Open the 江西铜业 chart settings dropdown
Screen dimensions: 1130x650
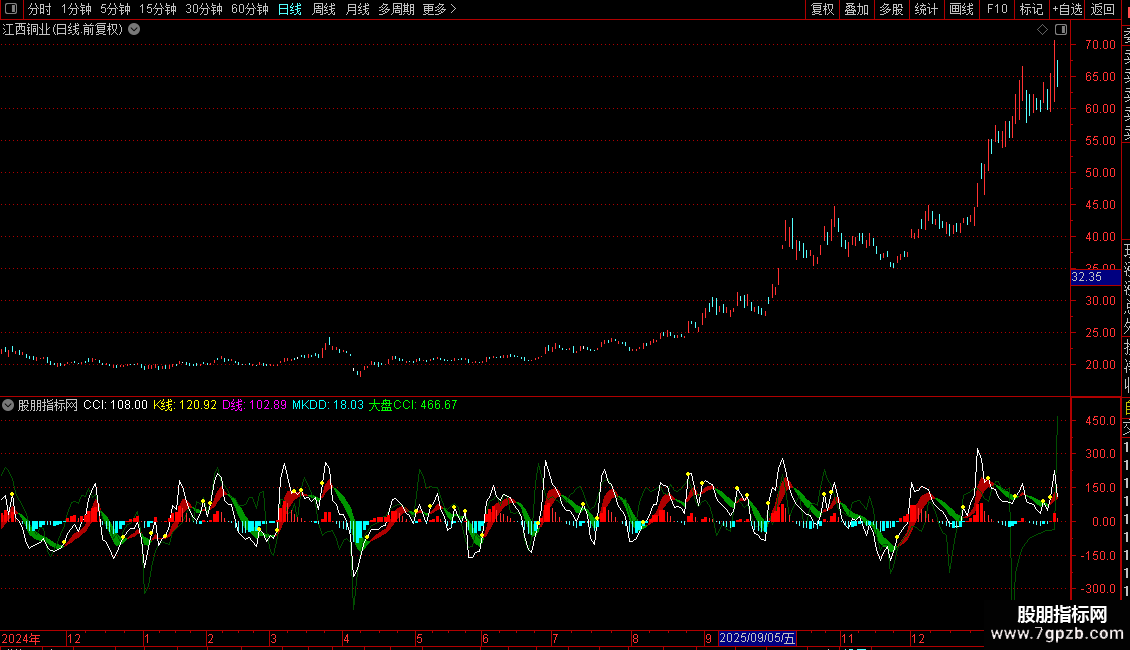tap(134, 30)
